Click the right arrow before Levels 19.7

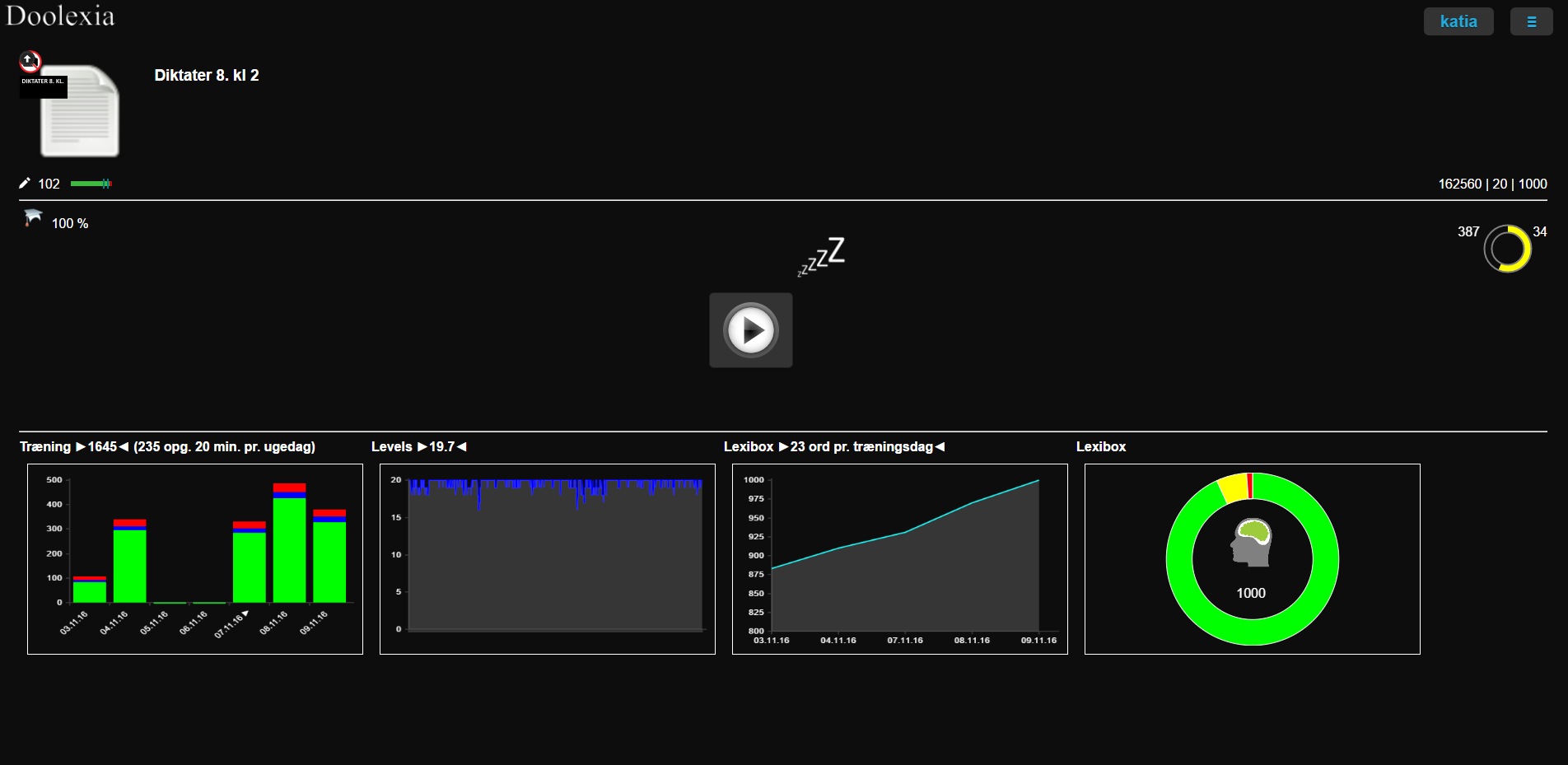click(422, 446)
